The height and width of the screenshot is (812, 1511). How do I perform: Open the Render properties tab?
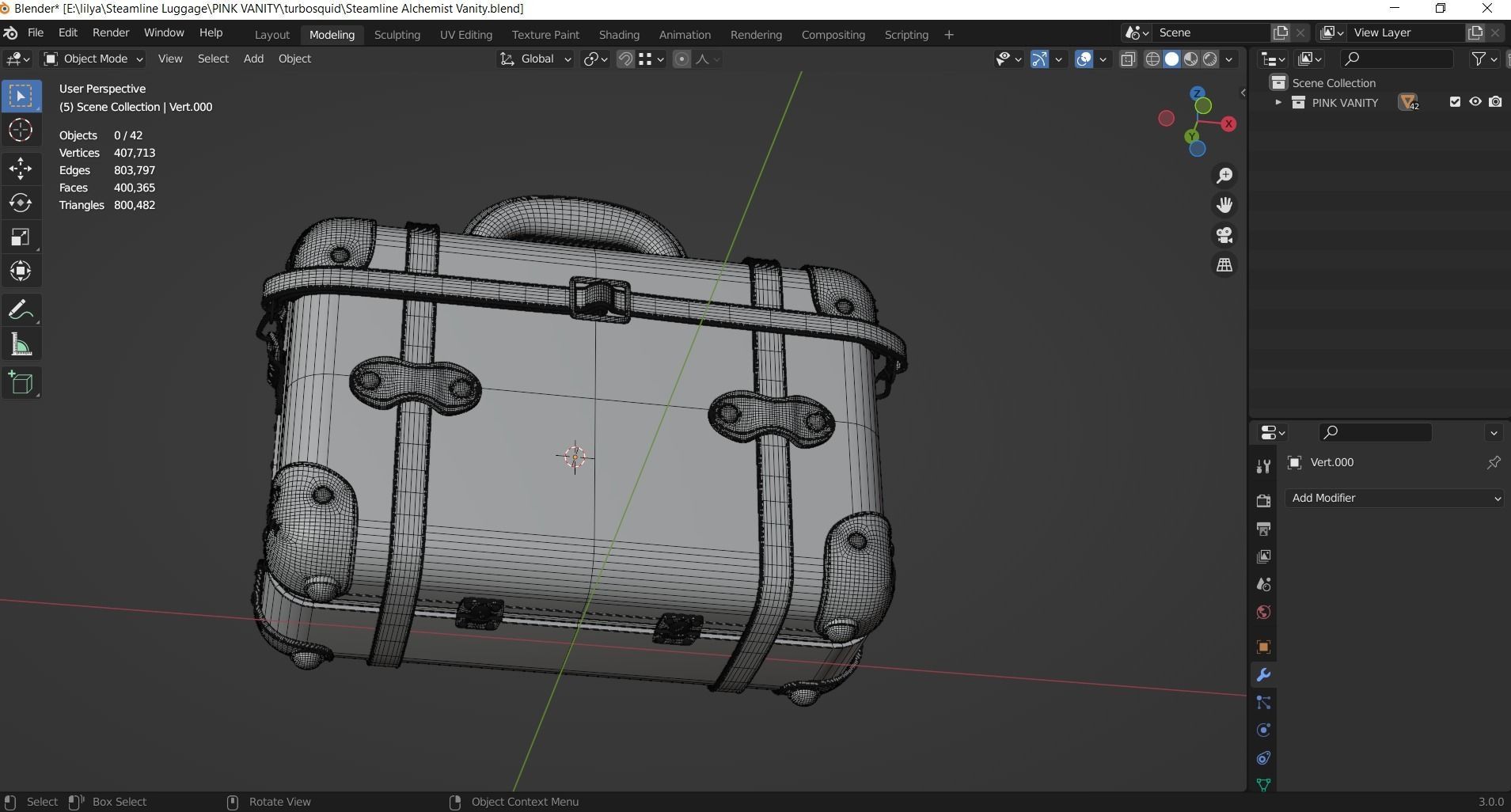click(x=1263, y=500)
